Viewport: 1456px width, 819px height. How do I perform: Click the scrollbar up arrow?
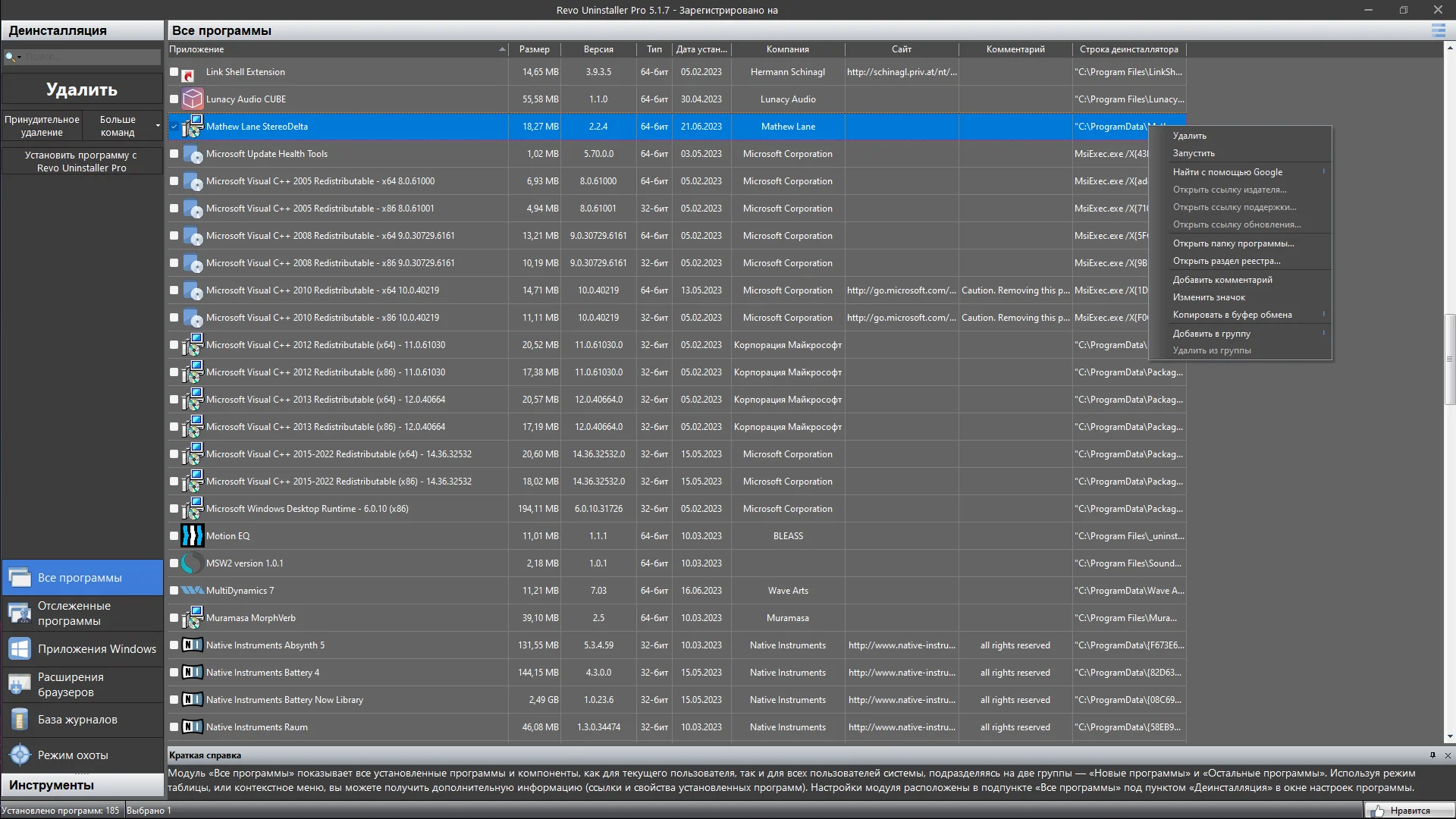tap(1450, 48)
